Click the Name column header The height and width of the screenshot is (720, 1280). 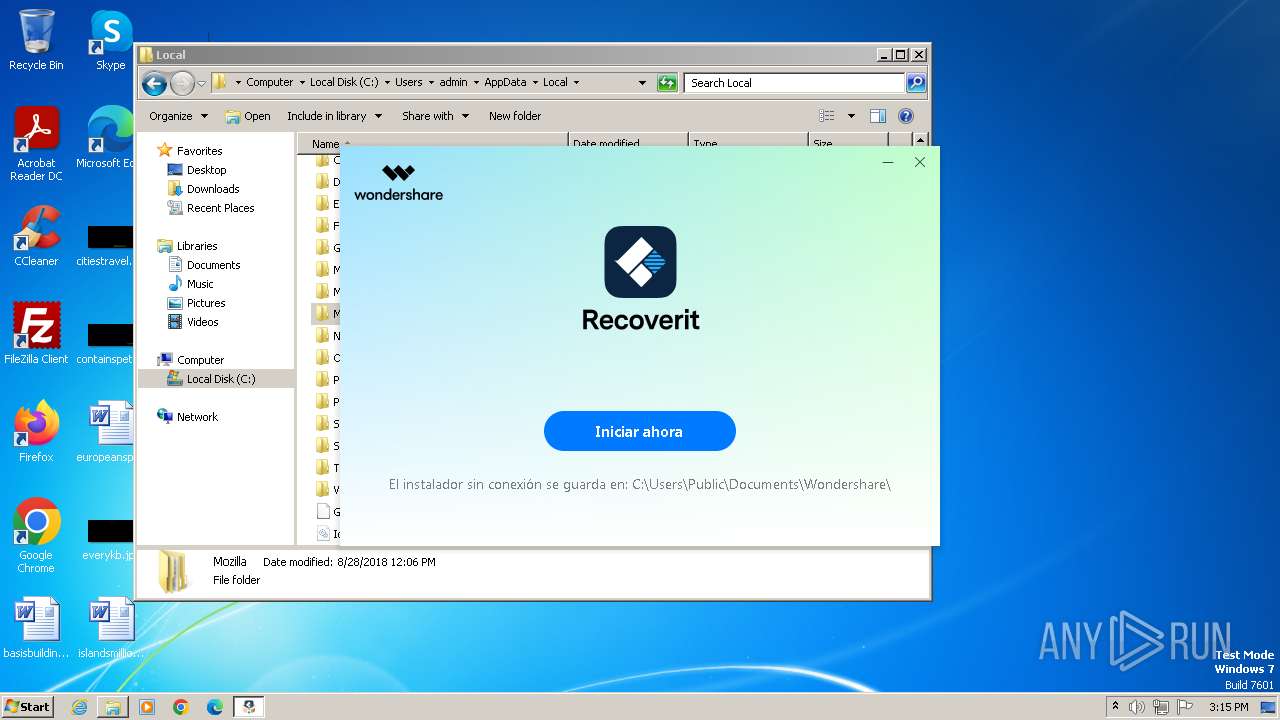click(432, 143)
